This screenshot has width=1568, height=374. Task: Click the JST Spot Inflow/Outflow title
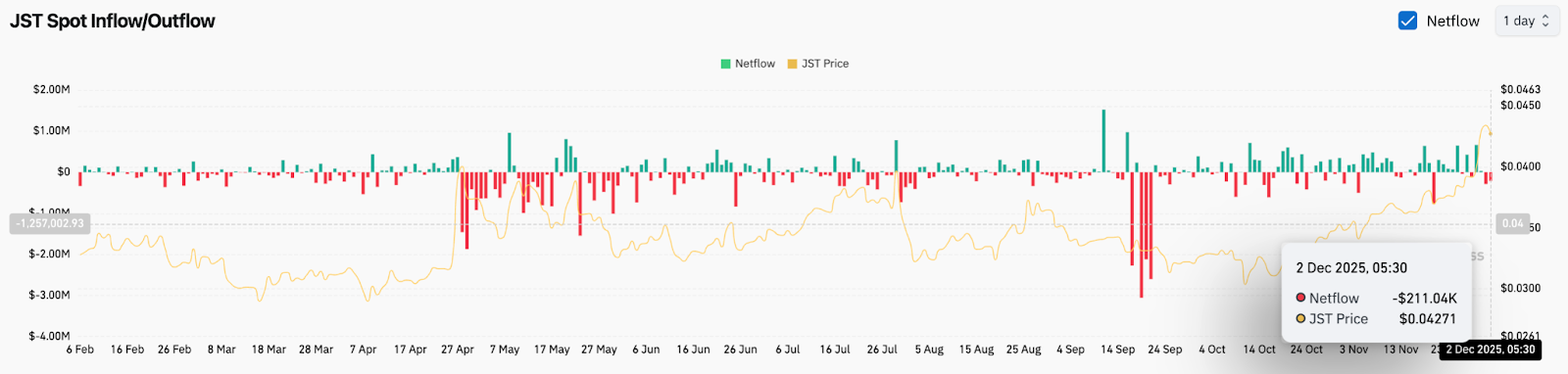tap(113, 21)
